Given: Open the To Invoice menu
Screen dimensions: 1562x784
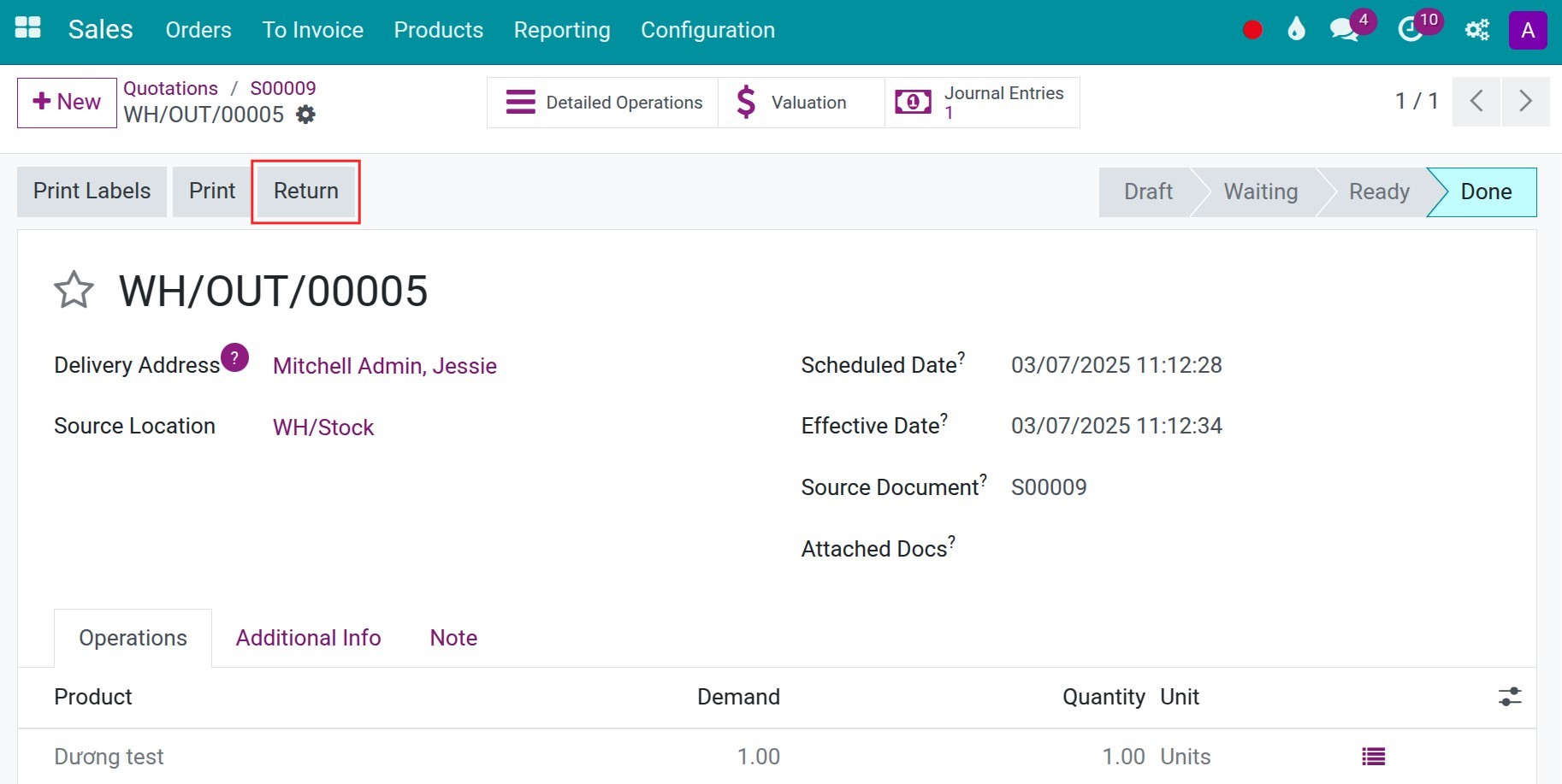Looking at the screenshot, I should click(x=313, y=30).
